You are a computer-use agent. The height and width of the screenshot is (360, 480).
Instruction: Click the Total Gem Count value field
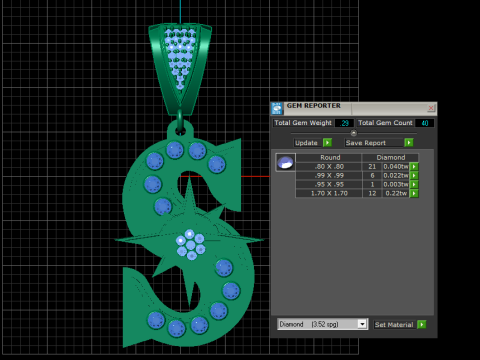[x=425, y=123]
